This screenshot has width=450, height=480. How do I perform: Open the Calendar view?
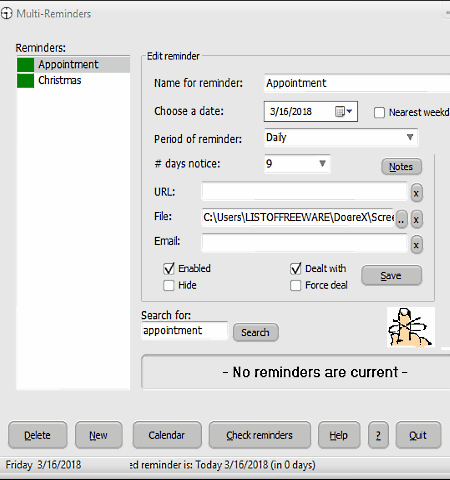pyautogui.click(x=167, y=435)
